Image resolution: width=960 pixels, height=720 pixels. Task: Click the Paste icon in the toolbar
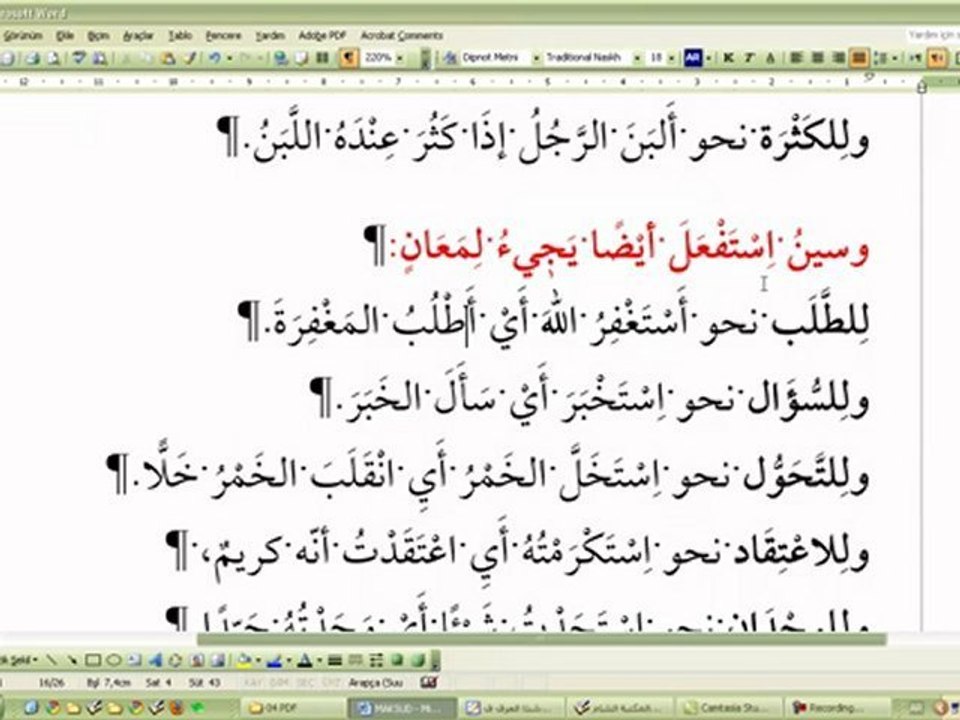[x=168, y=58]
